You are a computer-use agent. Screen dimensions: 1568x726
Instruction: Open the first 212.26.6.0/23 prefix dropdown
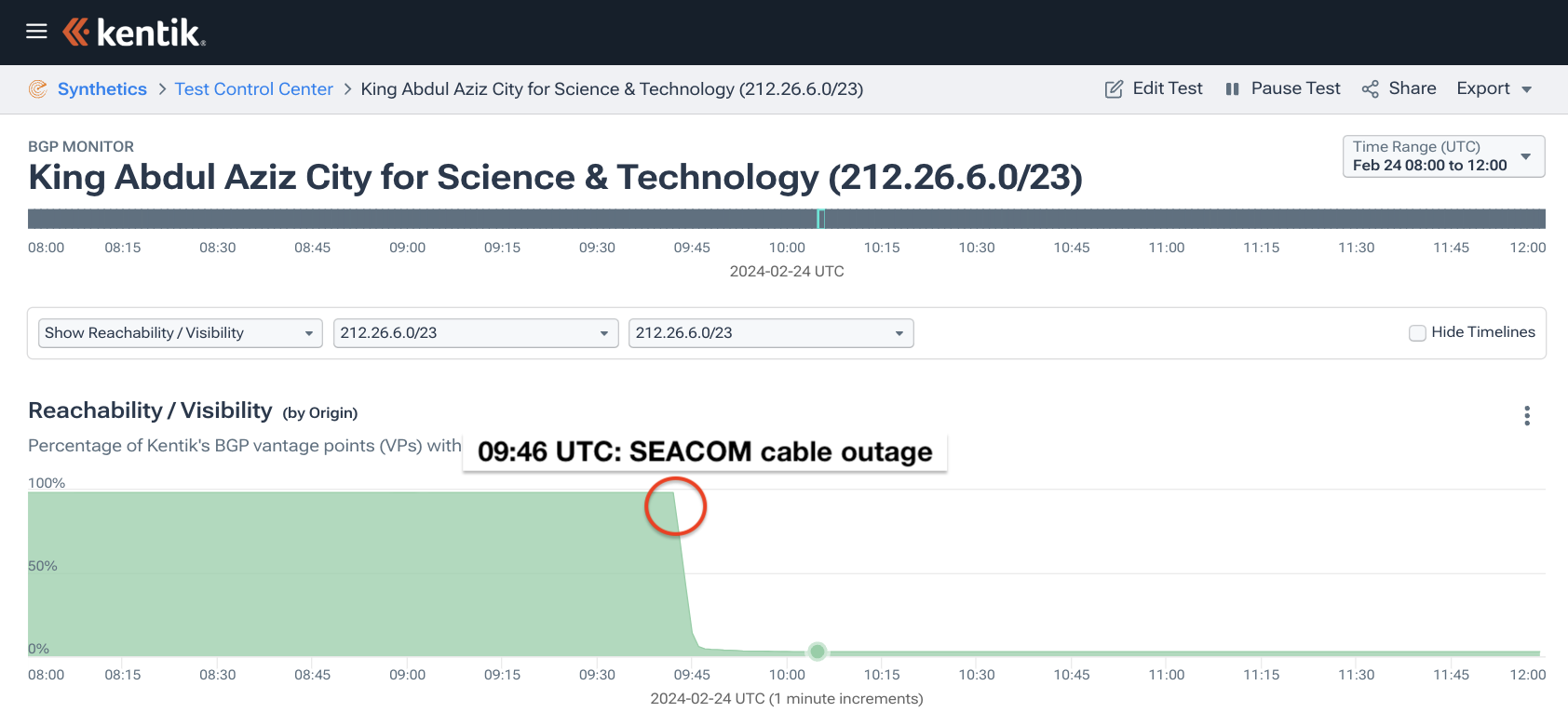tap(476, 333)
